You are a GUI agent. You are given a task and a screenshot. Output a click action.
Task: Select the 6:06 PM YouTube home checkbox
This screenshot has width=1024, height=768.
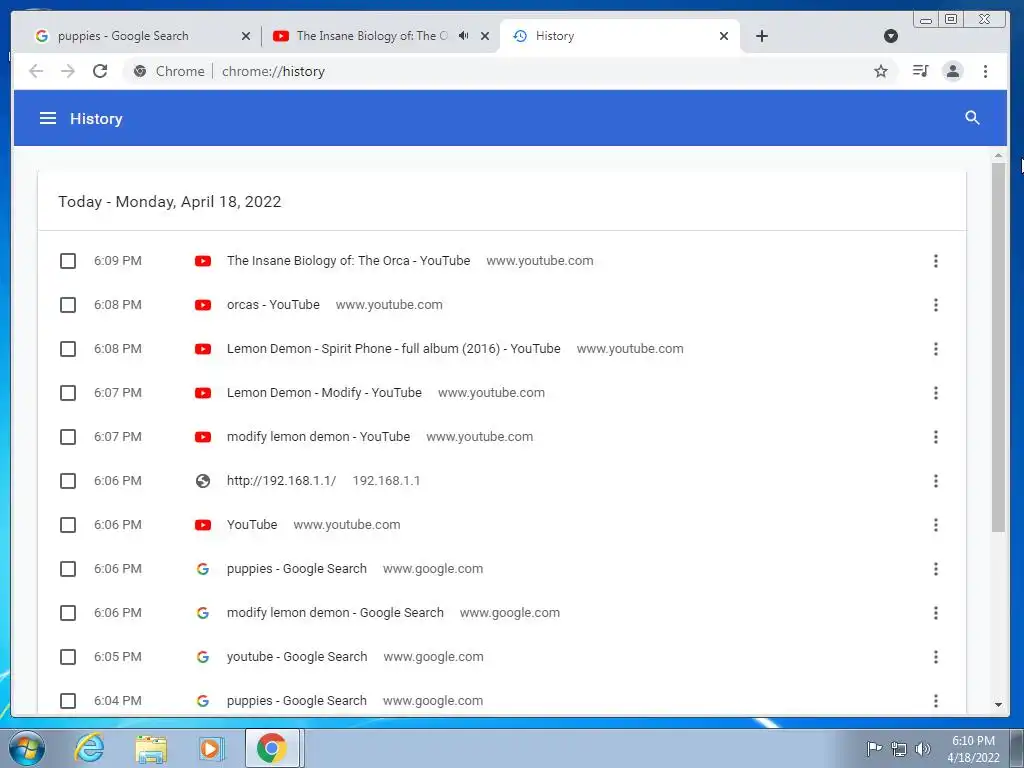pyautogui.click(x=68, y=525)
